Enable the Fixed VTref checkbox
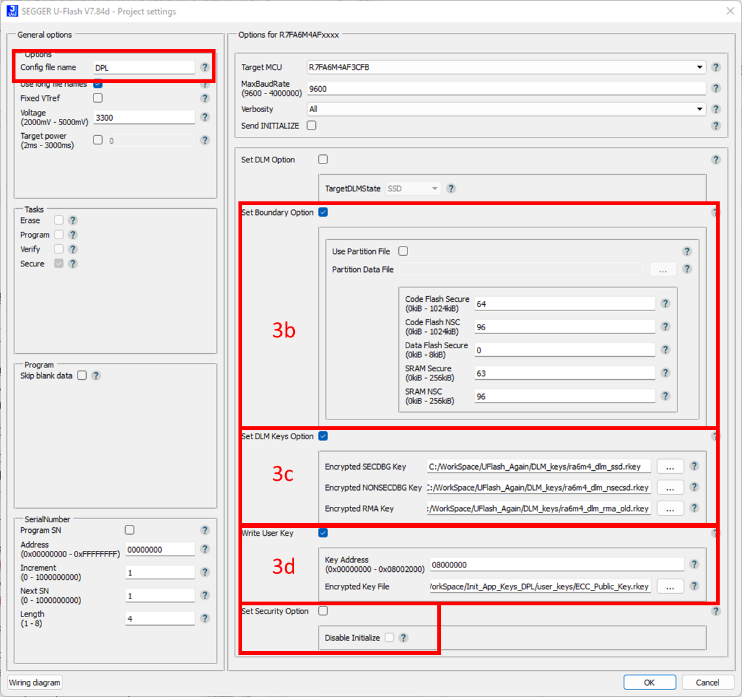Image resolution: width=742 pixels, height=697 pixels. coord(98,98)
